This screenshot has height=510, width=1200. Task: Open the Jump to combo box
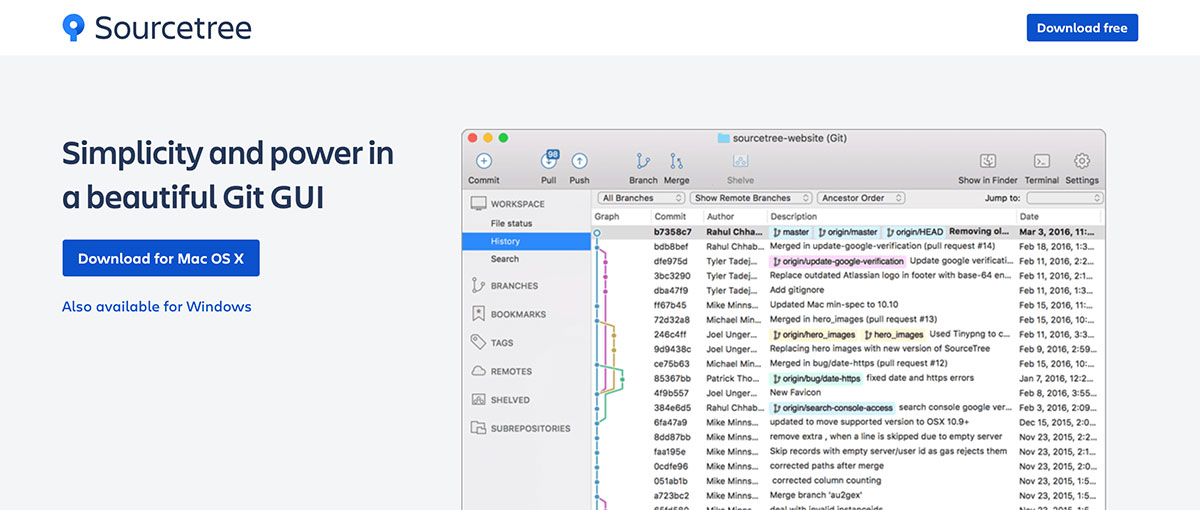click(1064, 198)
